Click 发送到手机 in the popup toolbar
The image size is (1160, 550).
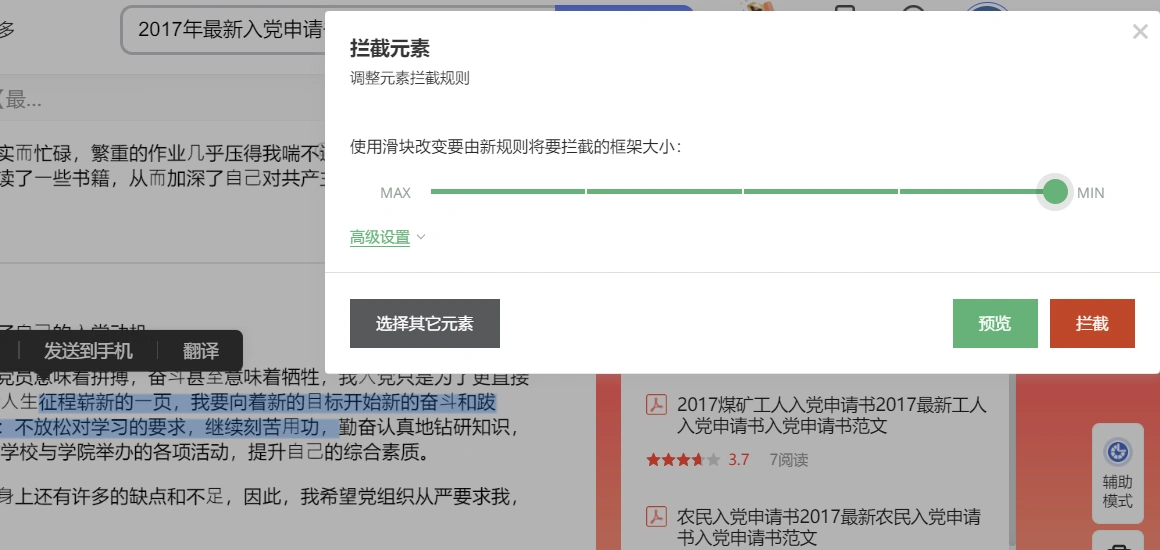[88, 351]
